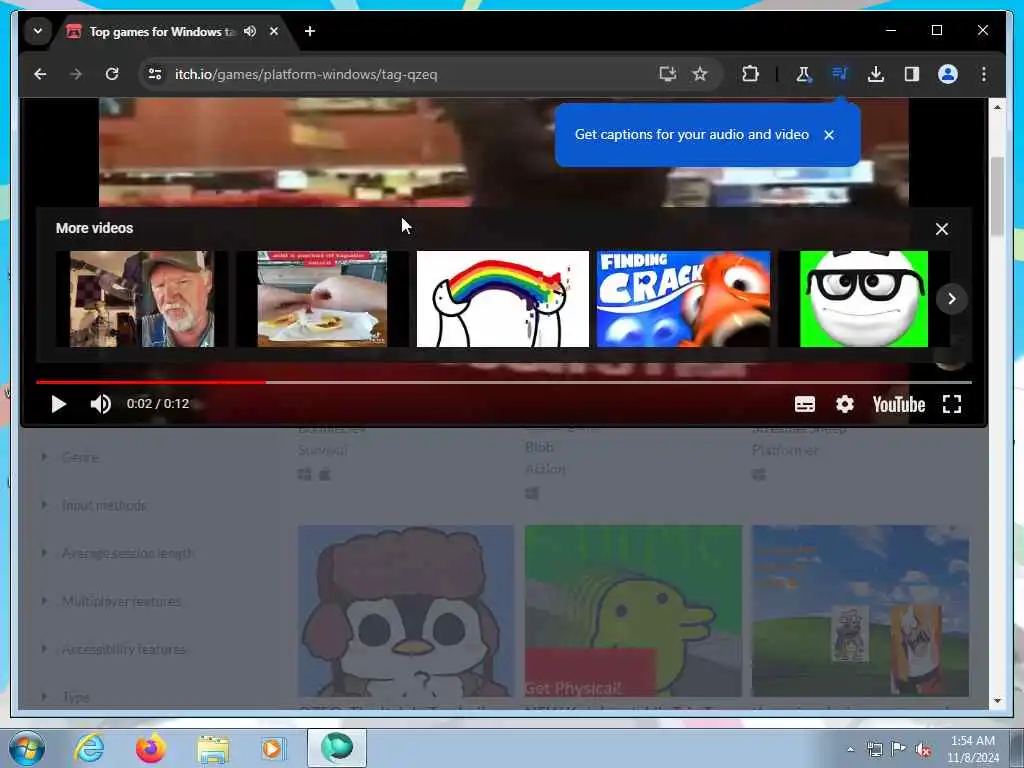
Task: Open the food plate video thumbnail
Action: coord(322,298)
